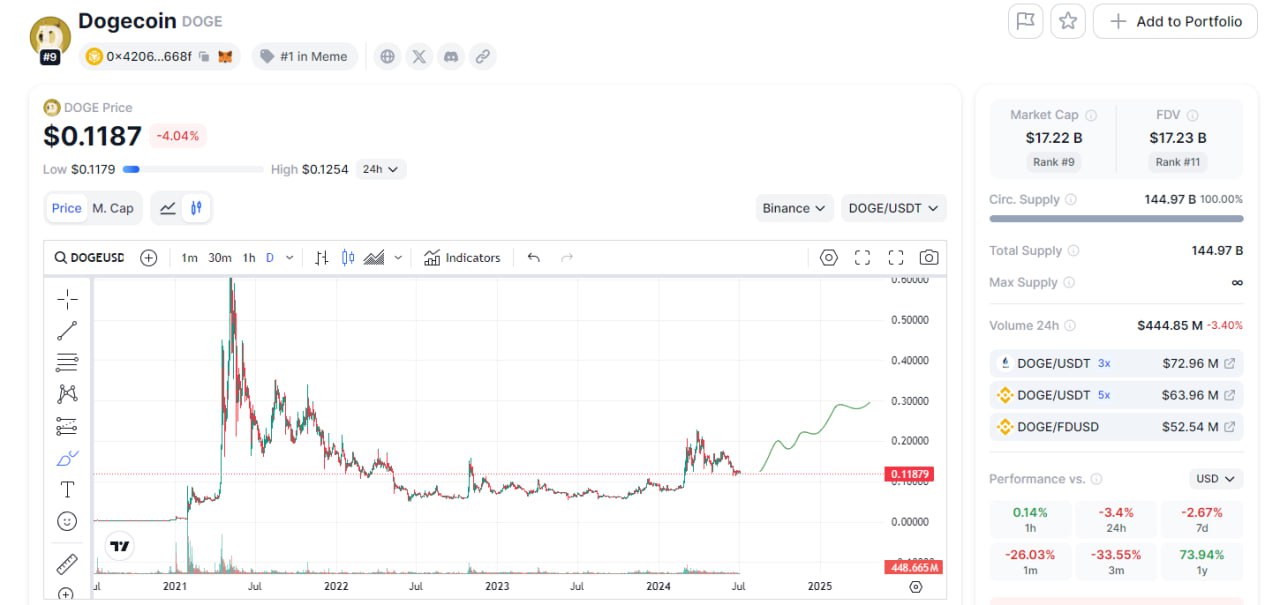Open the Indicators menu
This screenshot has height=605, width=1280.
click(462, 258)
